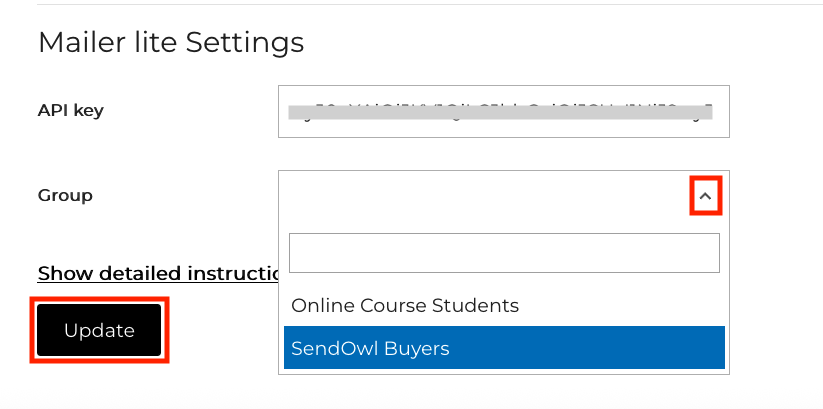Screen dimensions: 823x409
Task: Click the Mailer lite Settings heading
Action: coord(170,42)
